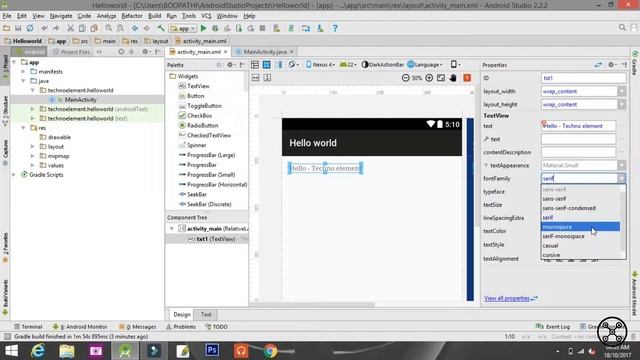Open Language locale dropdown
Screen dimensions: 640x360
425,64
